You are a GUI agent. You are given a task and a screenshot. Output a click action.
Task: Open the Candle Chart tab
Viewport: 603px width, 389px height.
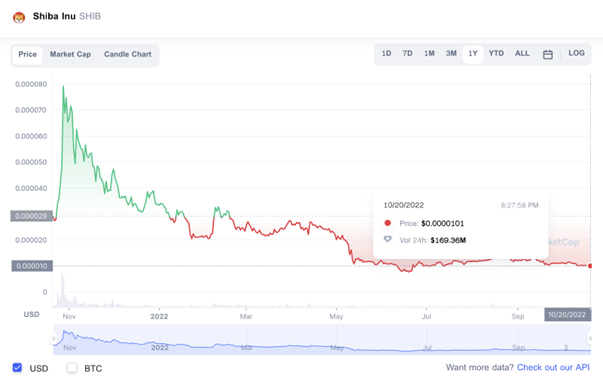coord(128,54)
